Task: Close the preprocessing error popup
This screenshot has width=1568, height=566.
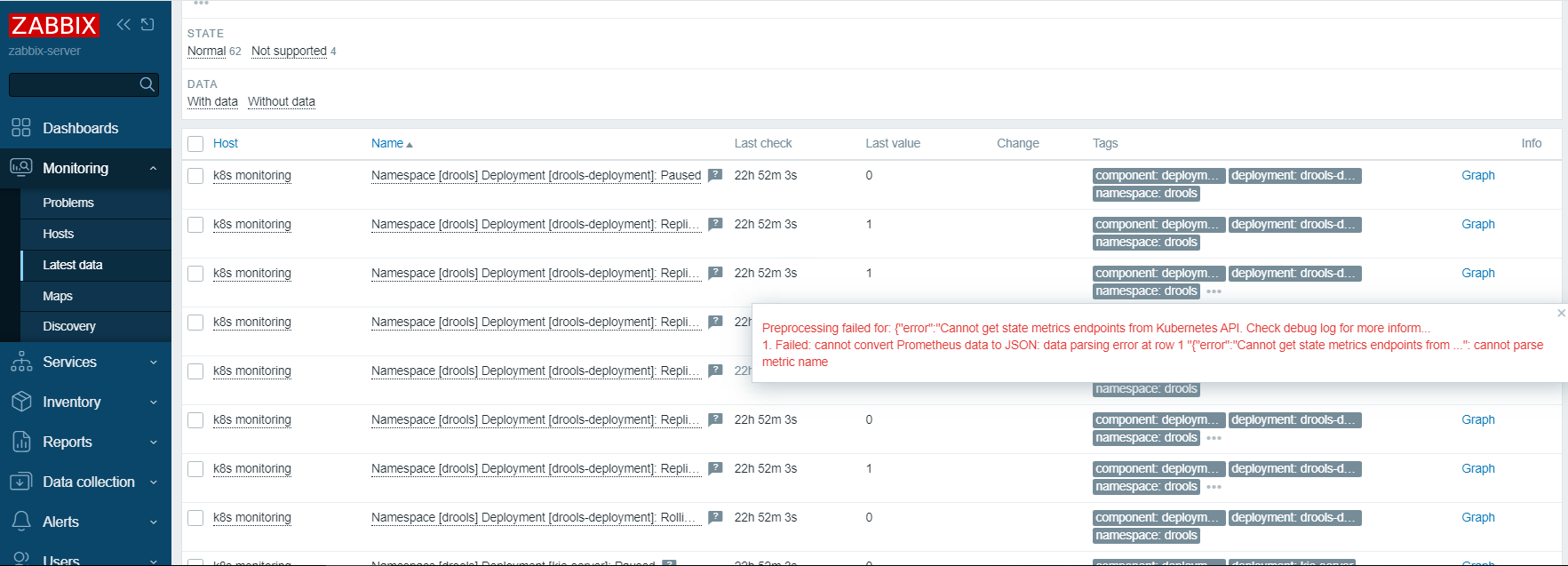Action: point(1561,313)
